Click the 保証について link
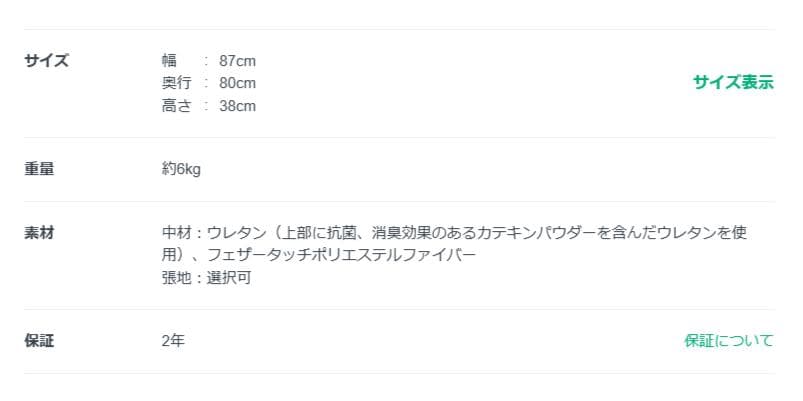 tap(728, 341)
